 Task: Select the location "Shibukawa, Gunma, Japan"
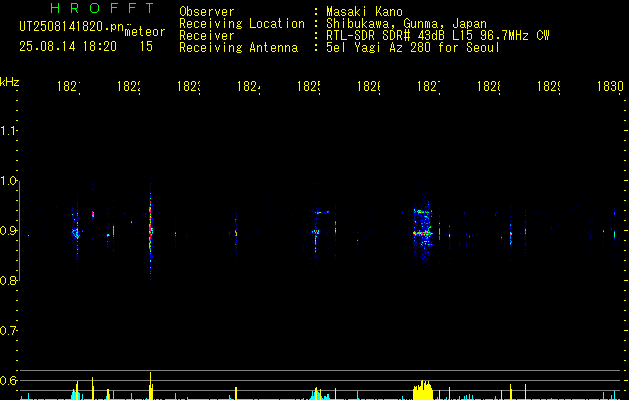(x=406, y=24)
